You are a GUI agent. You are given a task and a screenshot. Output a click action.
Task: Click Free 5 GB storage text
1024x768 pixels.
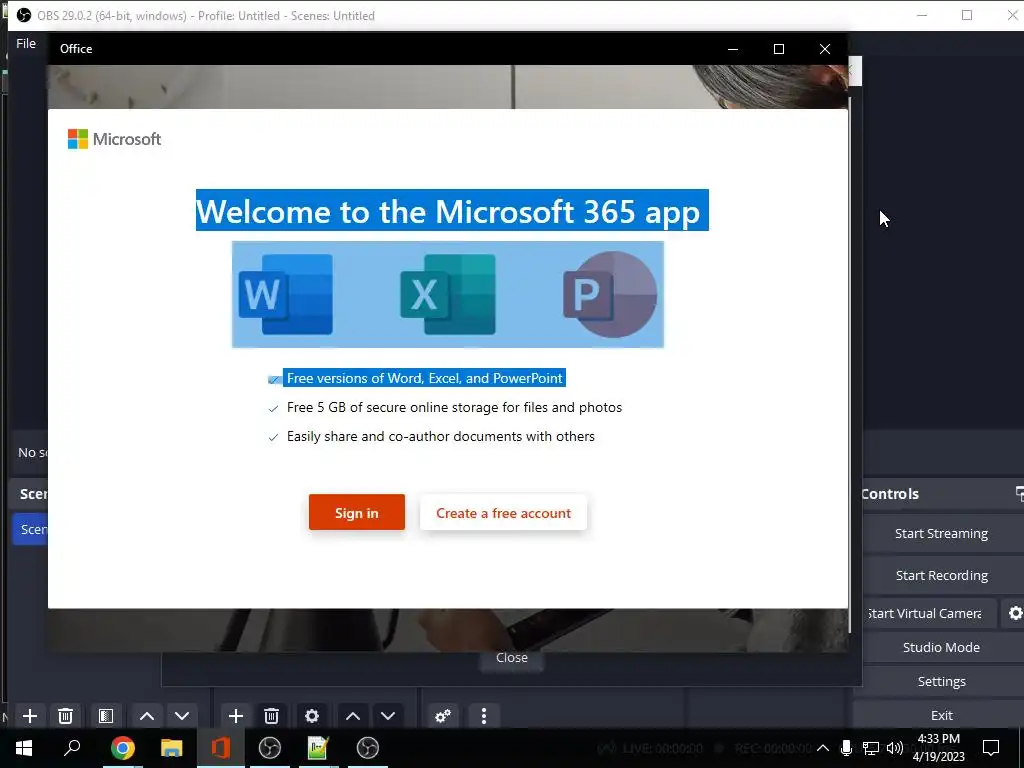pyautogui.click(x=455, y=408)
